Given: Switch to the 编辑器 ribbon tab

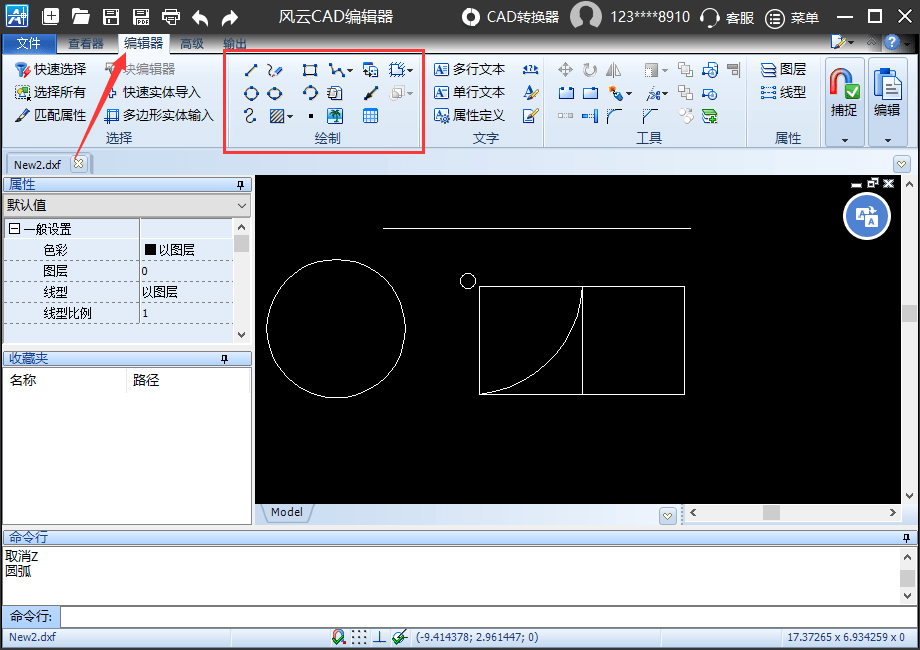Looking at the screenshot, I should 144,43.
